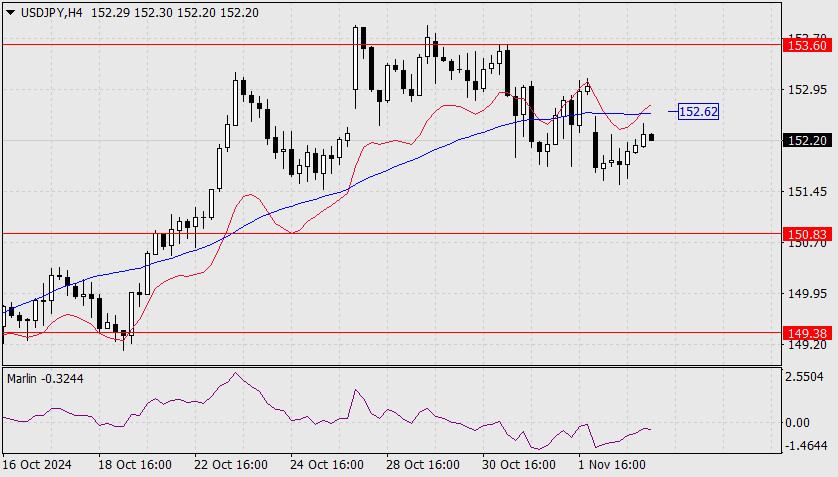
Task: Click the 151.45 price axis label
Action: (x=805, y=192)
